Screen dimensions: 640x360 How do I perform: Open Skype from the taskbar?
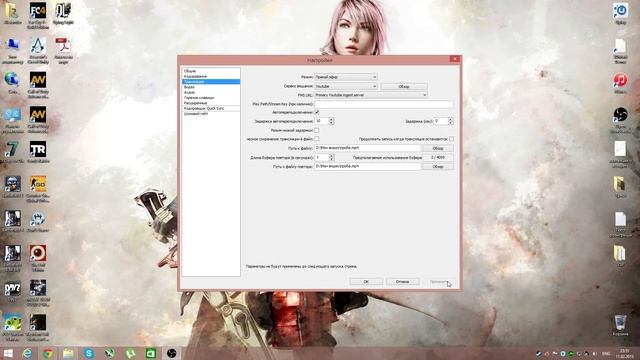[x=89, y=353]
